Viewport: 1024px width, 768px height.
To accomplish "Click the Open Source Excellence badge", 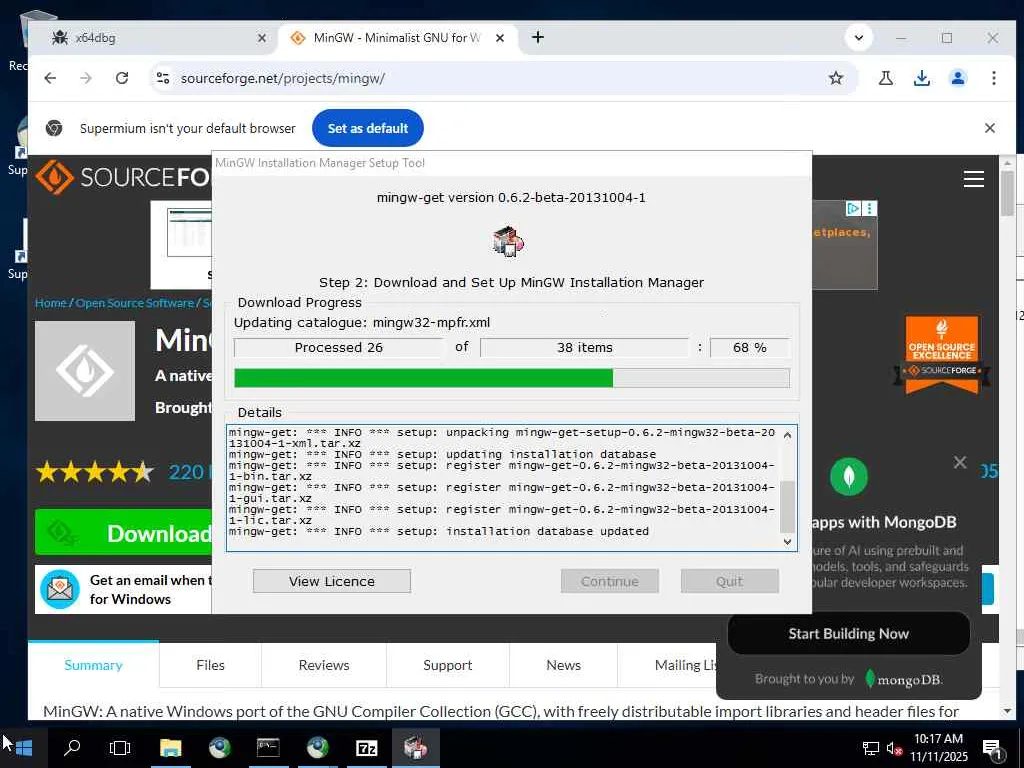I will coord(942,355).
